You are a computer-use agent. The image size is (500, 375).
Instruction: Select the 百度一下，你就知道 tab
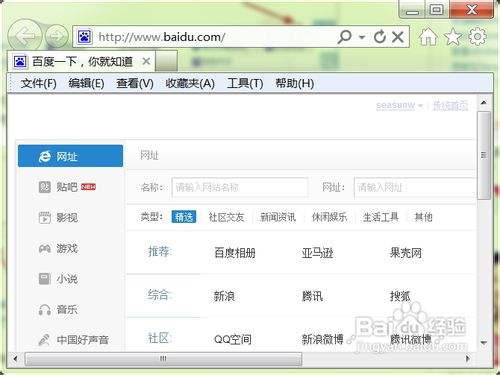pyautogui.click(x=81, y=61)
